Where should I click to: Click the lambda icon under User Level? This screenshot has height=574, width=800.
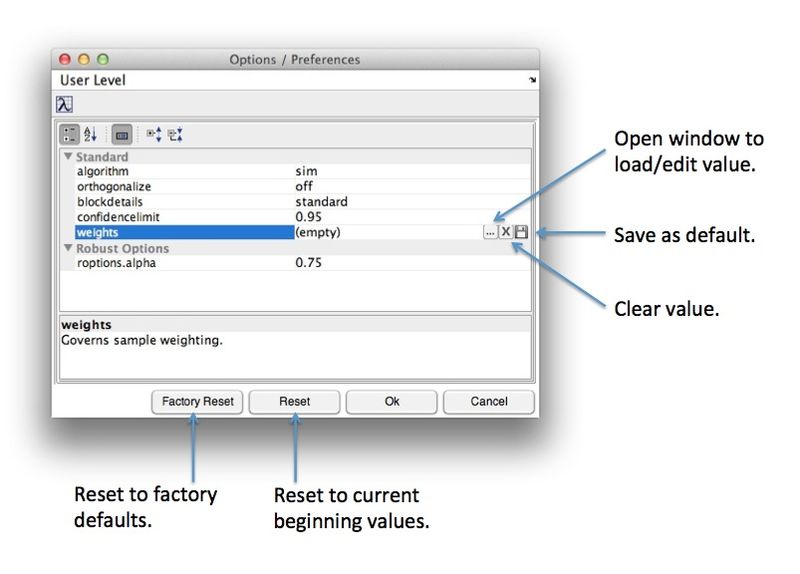click(x=64, y=104)
